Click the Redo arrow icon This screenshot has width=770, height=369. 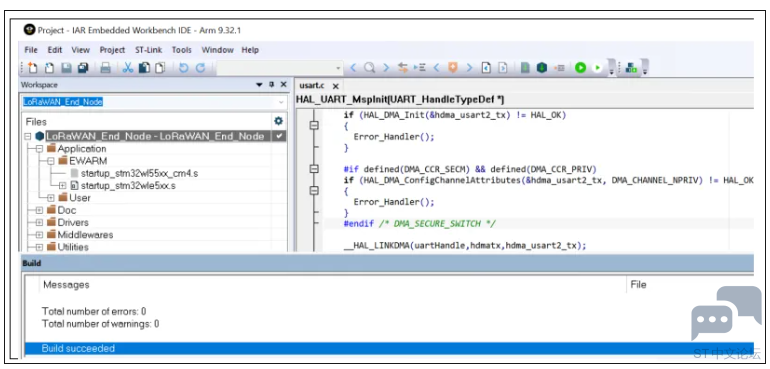coord(200,68)
